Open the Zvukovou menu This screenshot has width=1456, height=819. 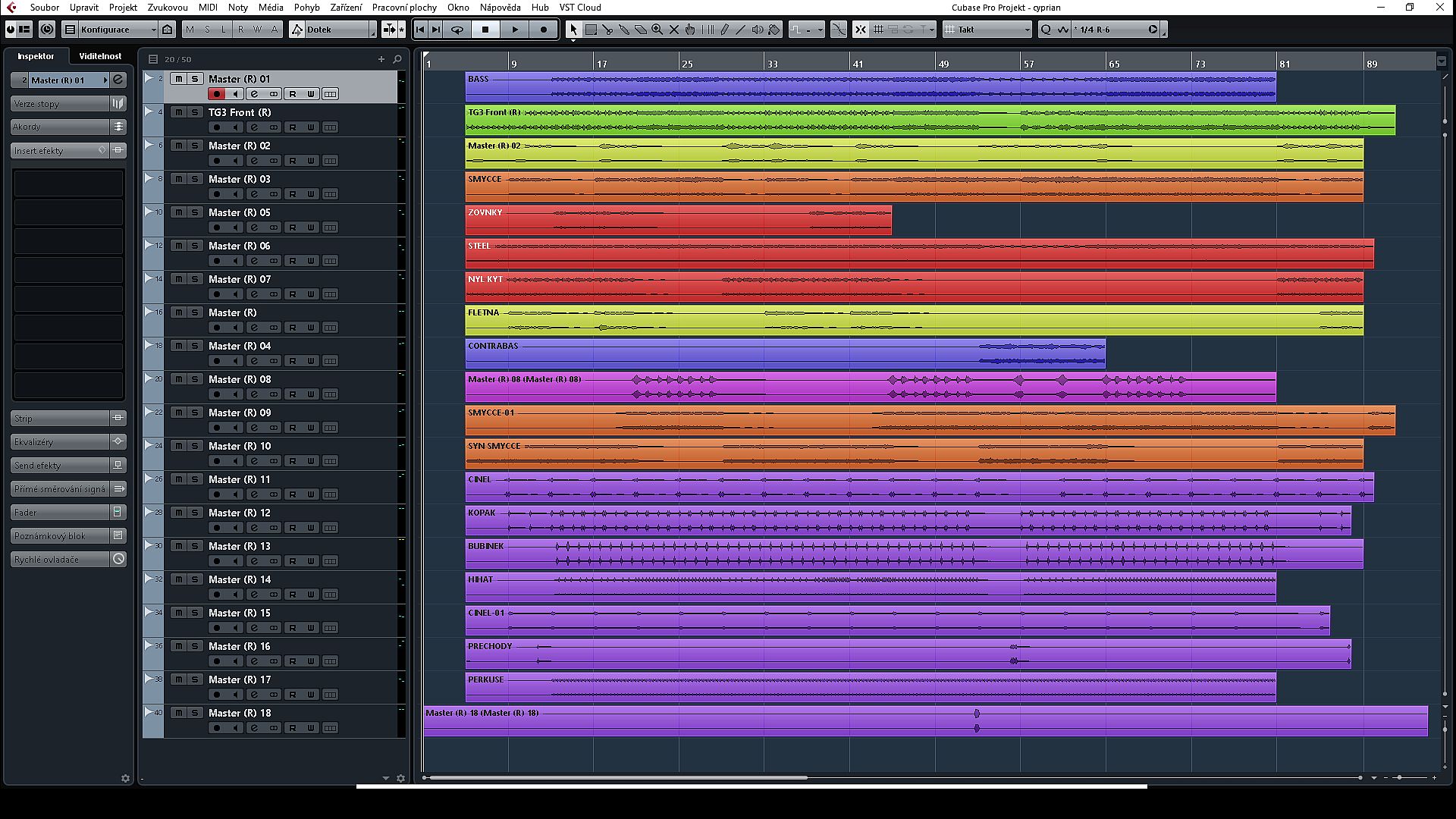pyautogui.click(x=168, y=8)
